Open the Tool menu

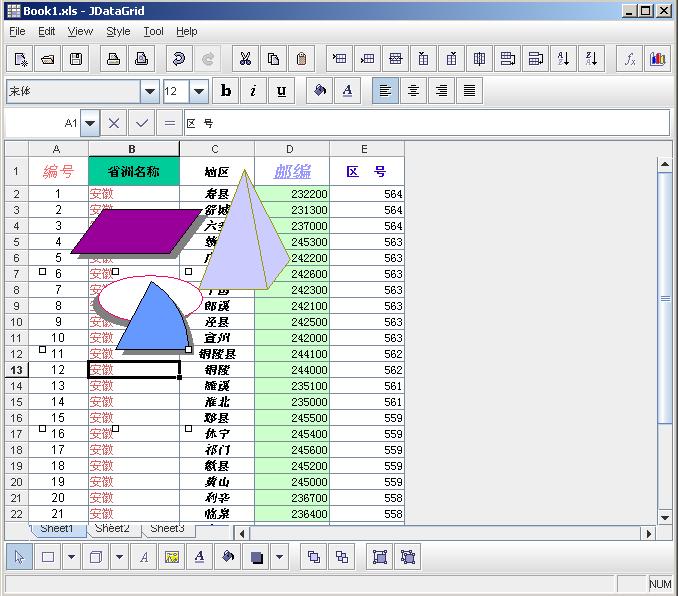[154, 32]
